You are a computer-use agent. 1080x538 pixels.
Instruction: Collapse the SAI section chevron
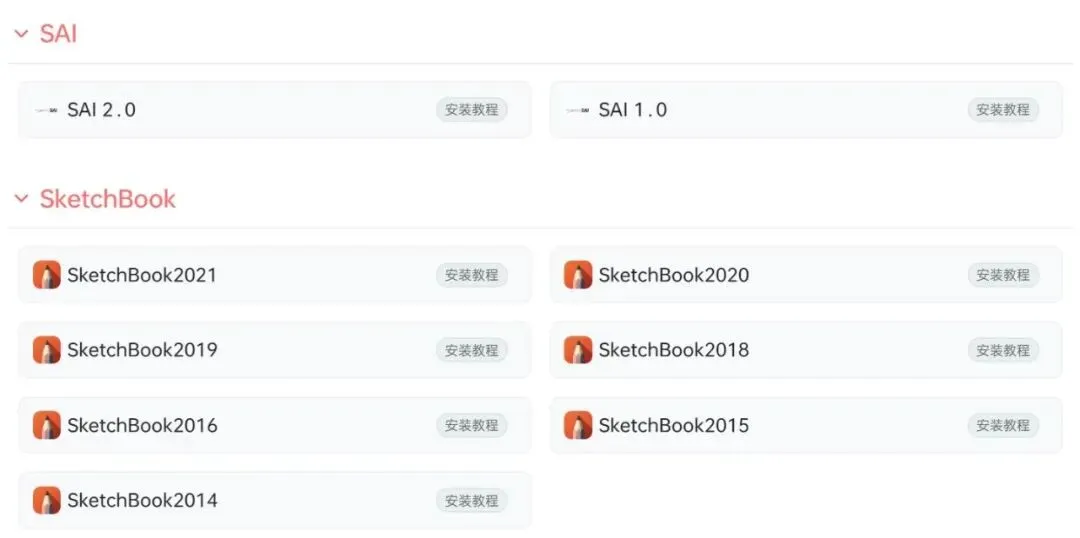point(21,34)
